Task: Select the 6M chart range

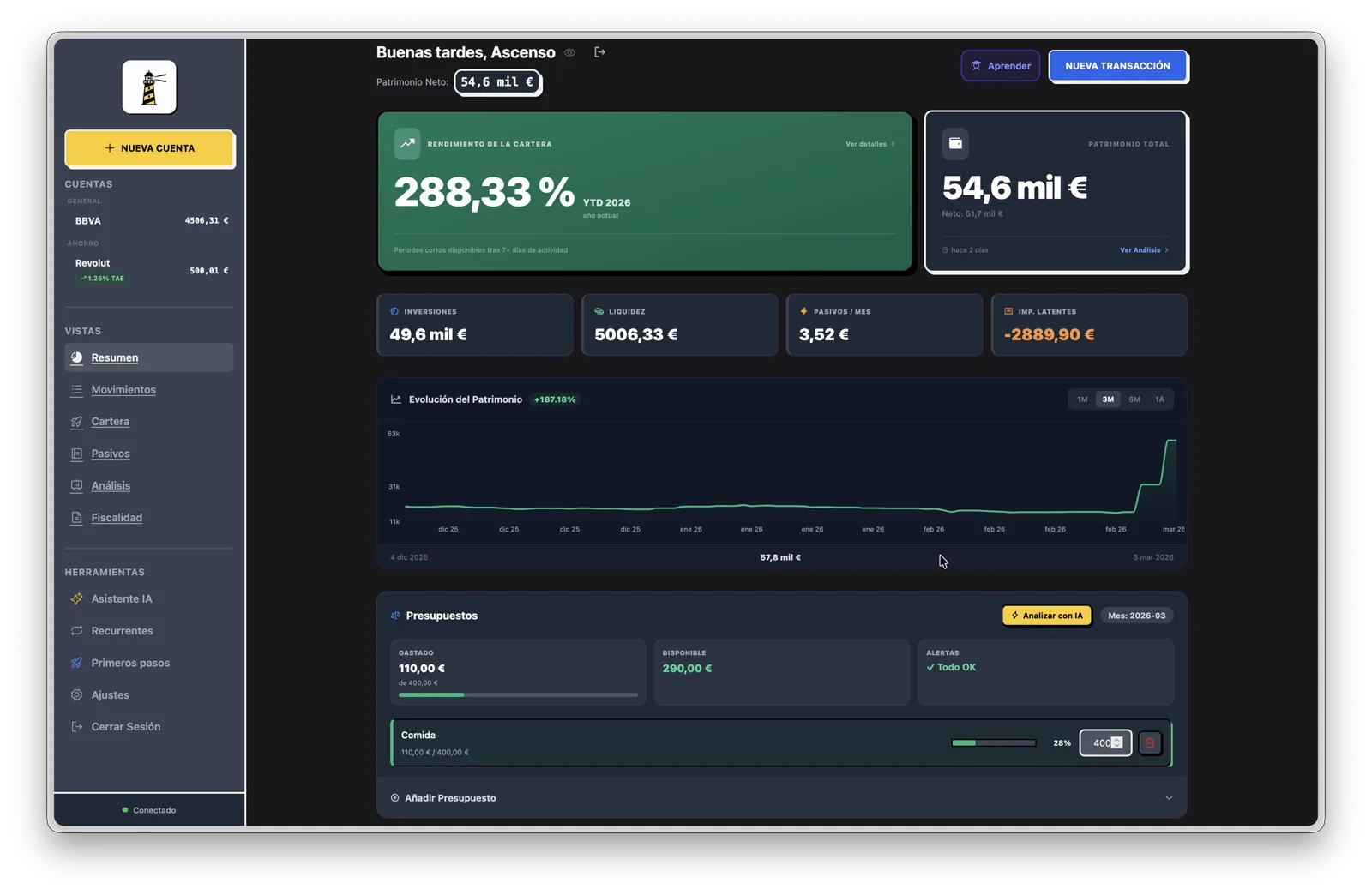Action: (1134, 399)
